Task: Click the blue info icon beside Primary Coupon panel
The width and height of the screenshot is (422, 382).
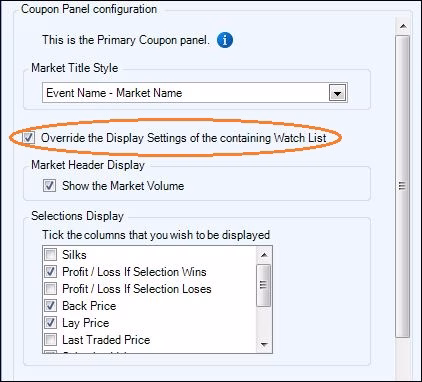Action: tap(225, 40)
